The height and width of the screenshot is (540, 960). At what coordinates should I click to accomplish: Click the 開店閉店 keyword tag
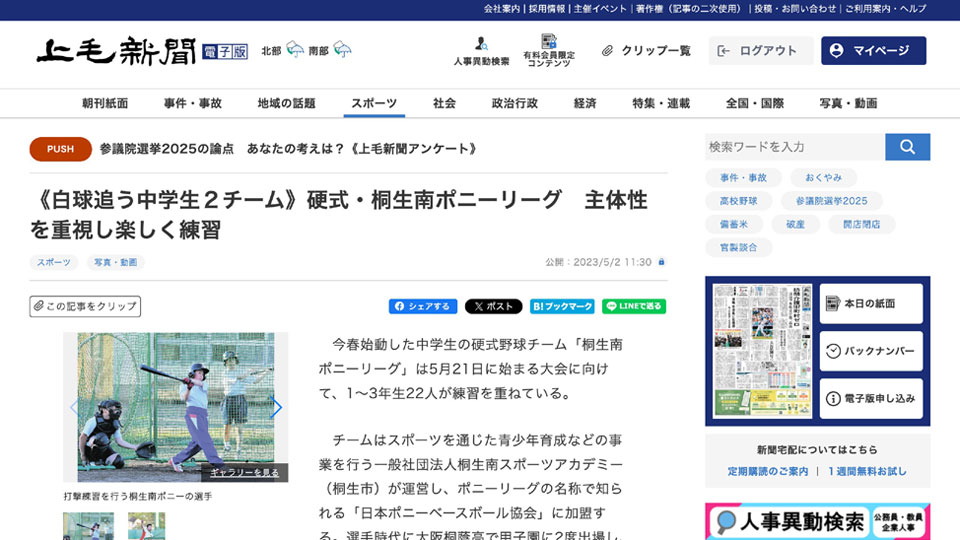(861, 224)
